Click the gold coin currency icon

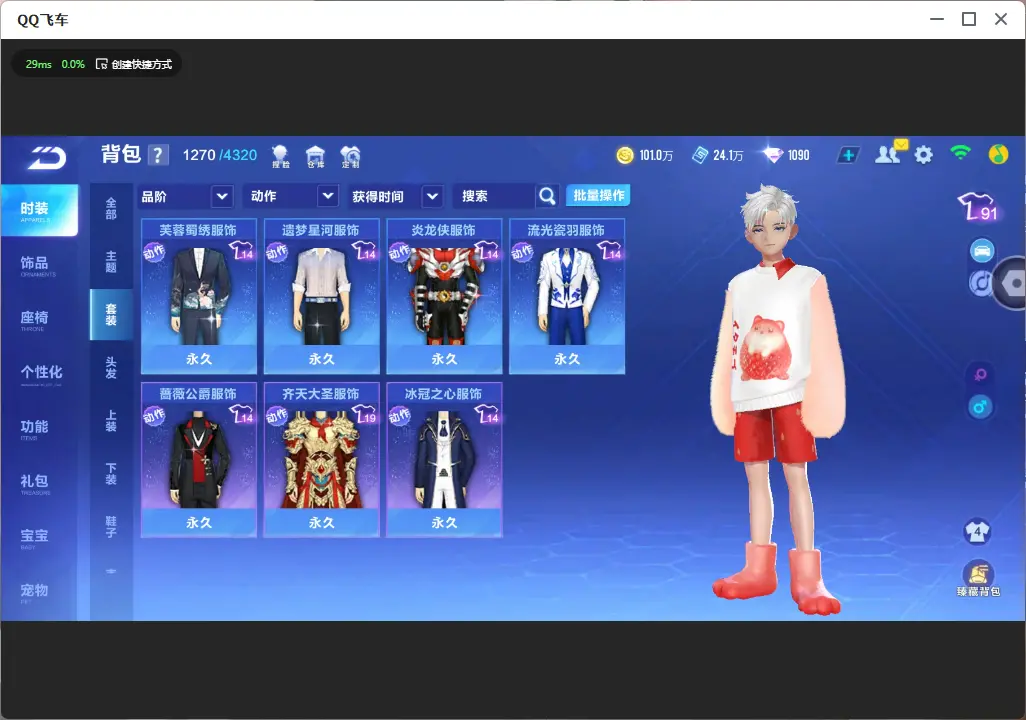pos(625,155)
